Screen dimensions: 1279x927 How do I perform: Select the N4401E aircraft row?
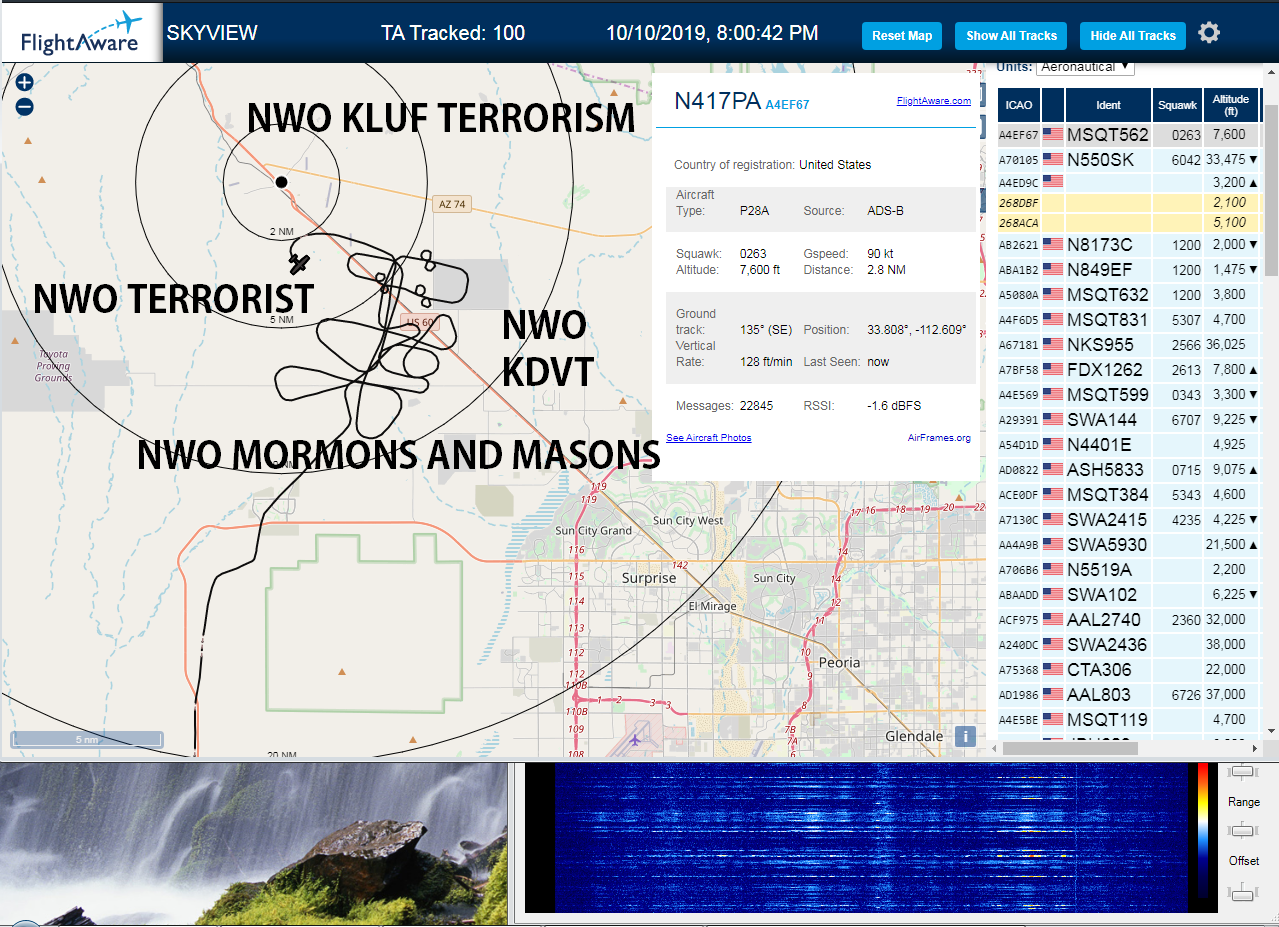1129,444
